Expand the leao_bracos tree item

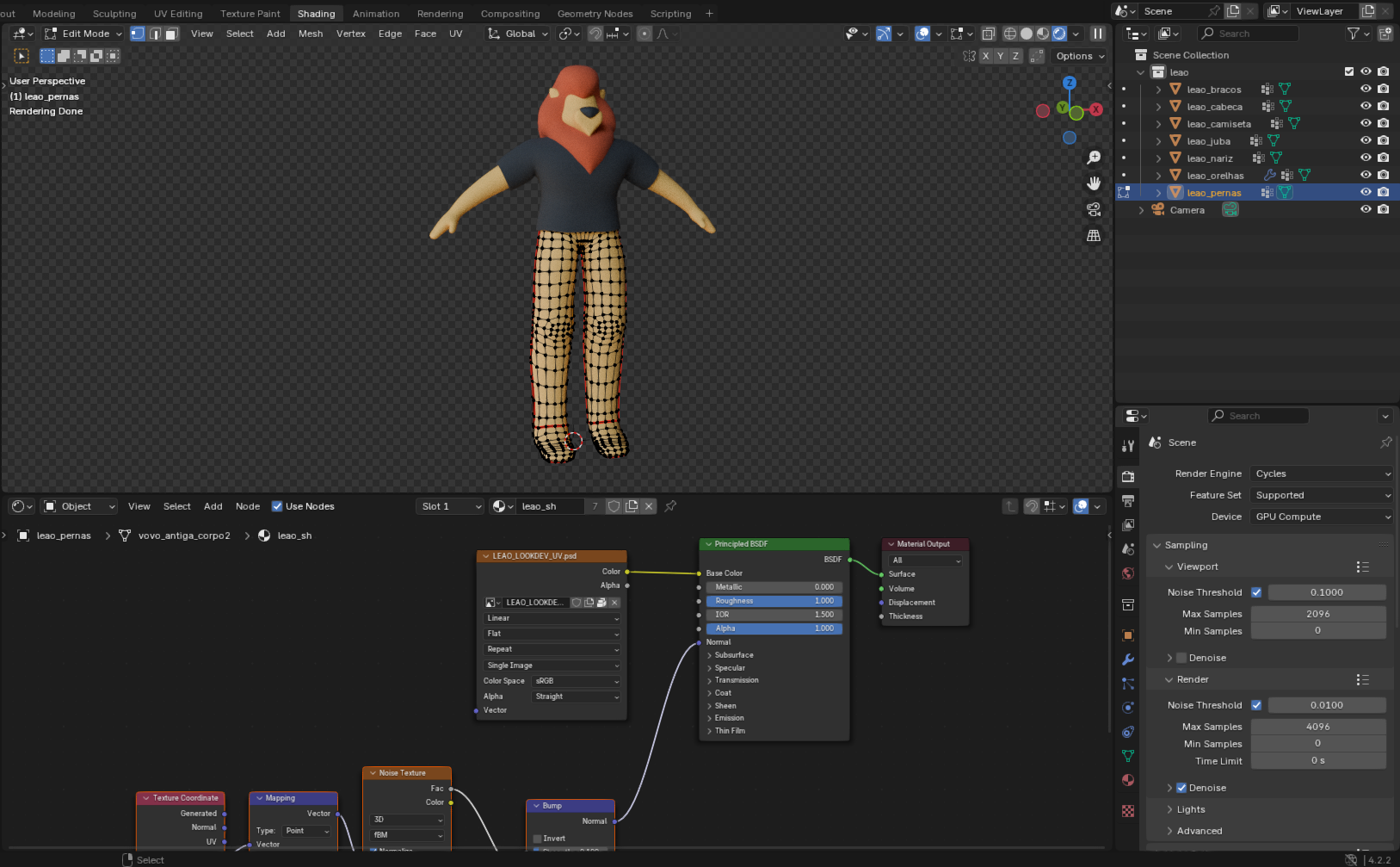pos(1158,90)
